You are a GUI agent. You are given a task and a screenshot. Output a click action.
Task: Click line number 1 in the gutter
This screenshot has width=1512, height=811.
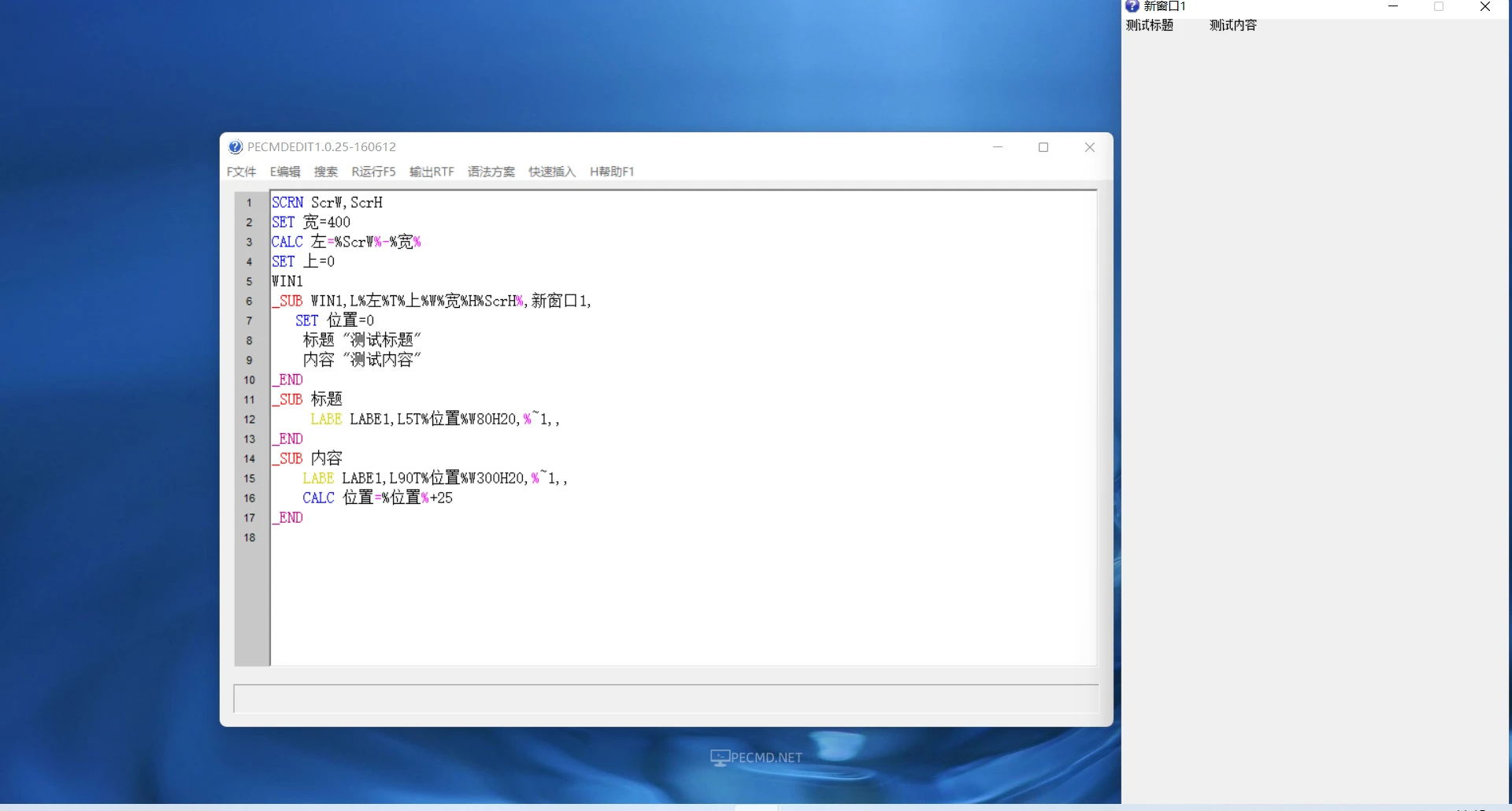click(x=250, y=203)
